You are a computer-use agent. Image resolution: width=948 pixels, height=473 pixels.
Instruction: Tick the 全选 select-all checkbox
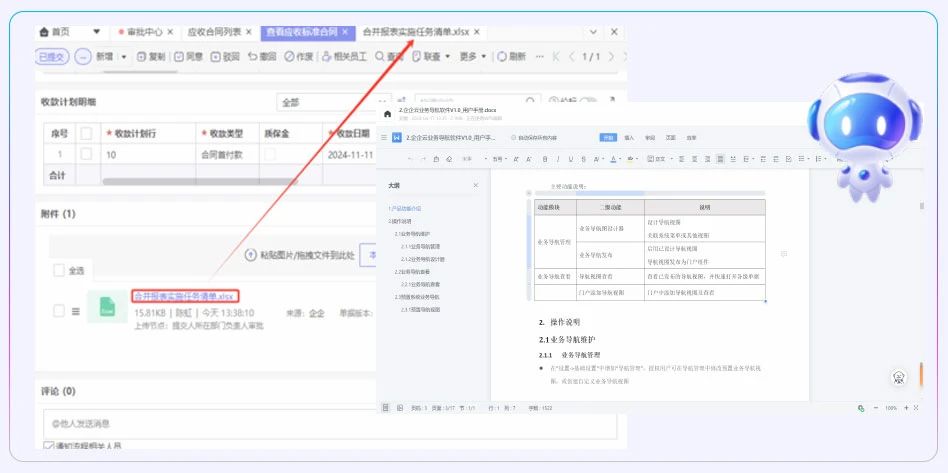coord(59,271)
